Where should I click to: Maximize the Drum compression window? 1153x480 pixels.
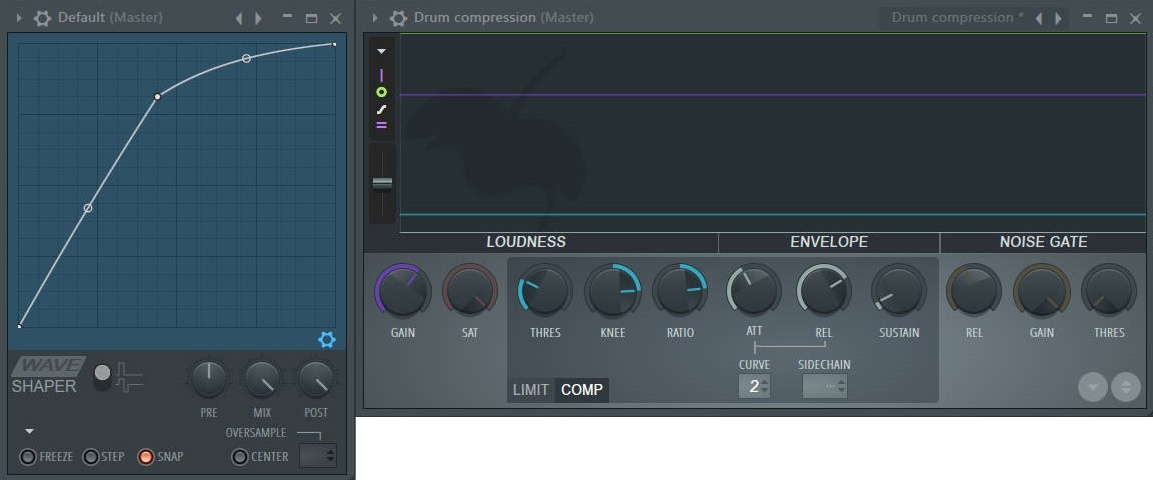(x=1112, y=18)
